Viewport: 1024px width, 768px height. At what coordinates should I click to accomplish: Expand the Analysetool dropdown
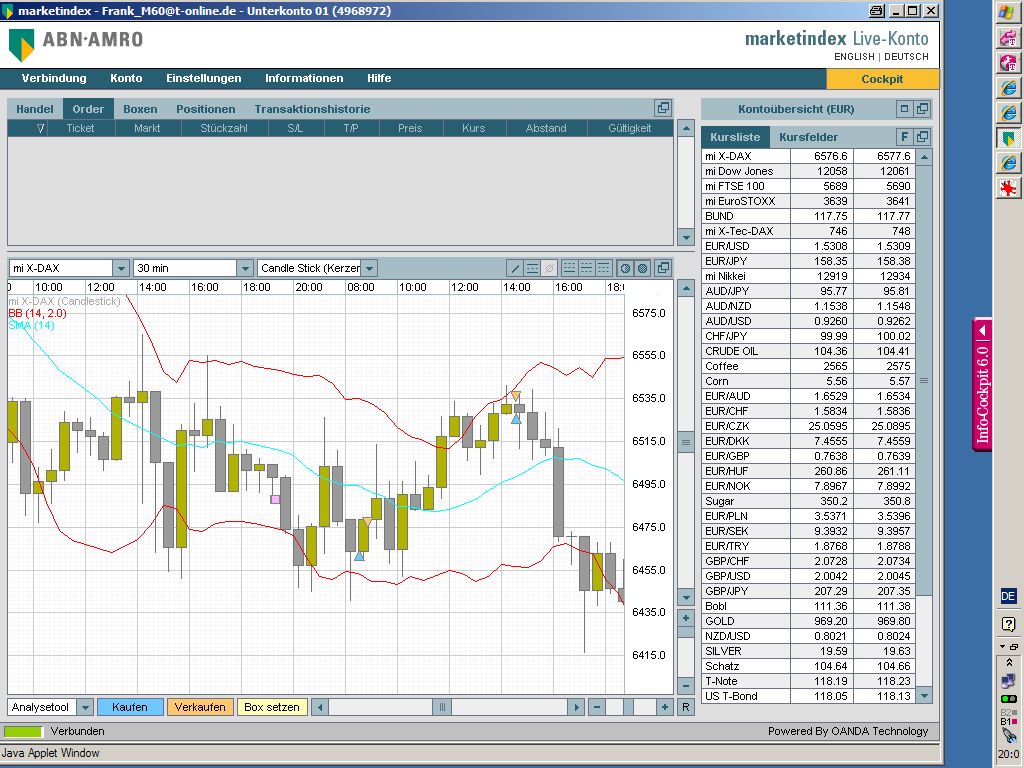click(x=84, y=707)
